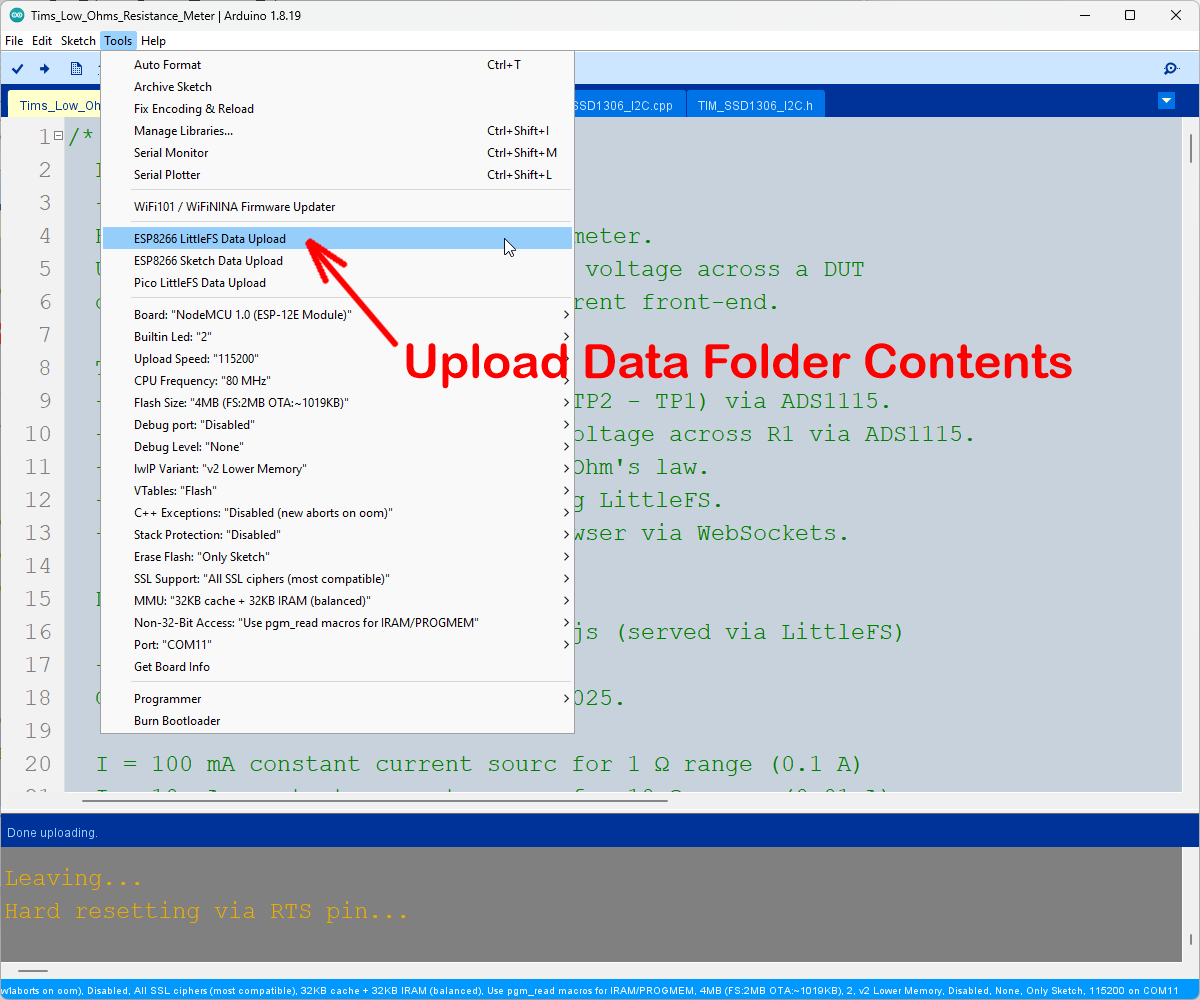Expand MMU cache/IRAM submenu

pos(339,601)
